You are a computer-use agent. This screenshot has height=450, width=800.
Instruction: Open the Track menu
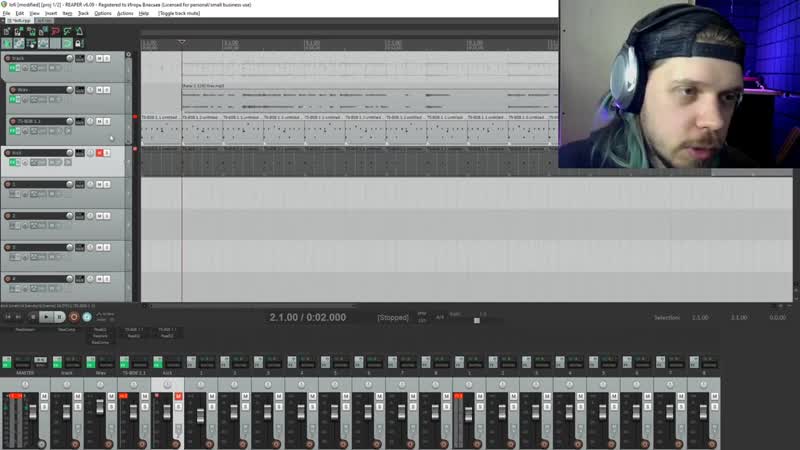point(83,13)
